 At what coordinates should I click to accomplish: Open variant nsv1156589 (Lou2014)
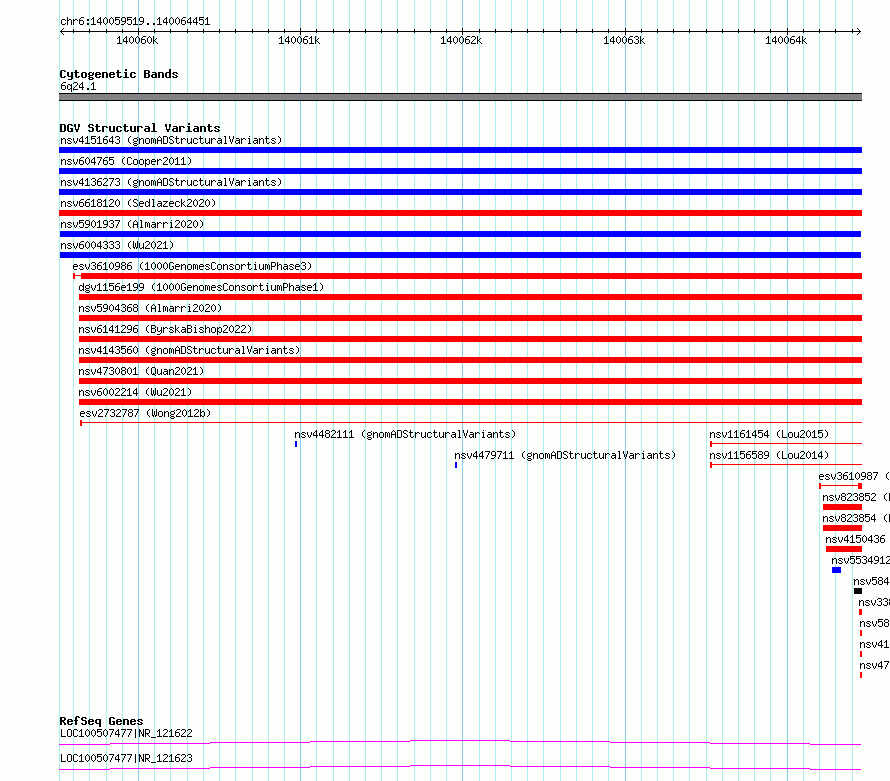[x=786, y=465]
